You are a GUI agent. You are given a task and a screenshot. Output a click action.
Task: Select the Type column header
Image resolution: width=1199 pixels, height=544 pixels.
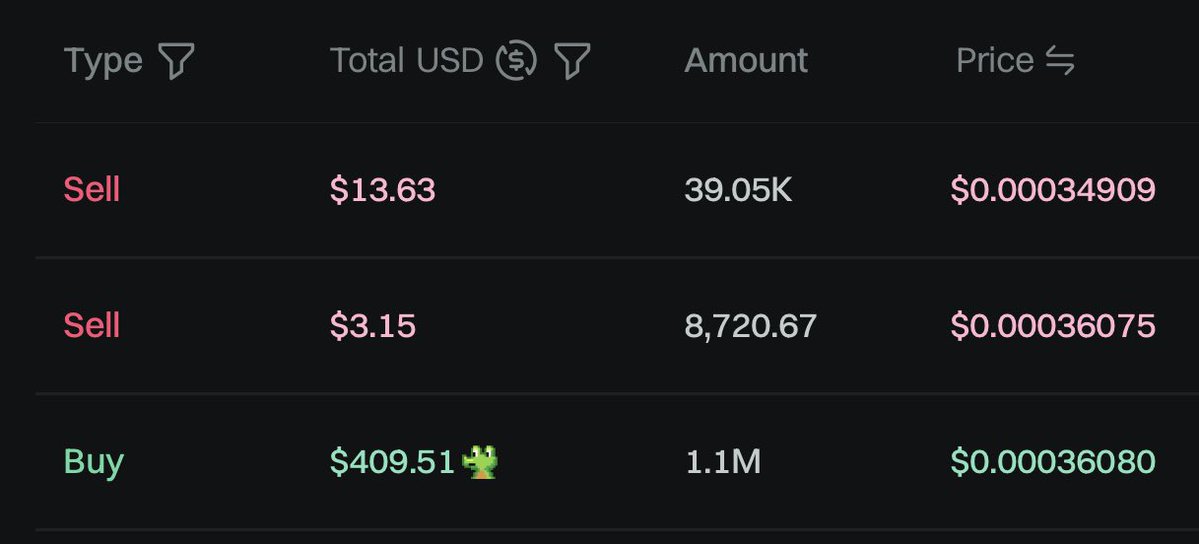coord(103,60)
